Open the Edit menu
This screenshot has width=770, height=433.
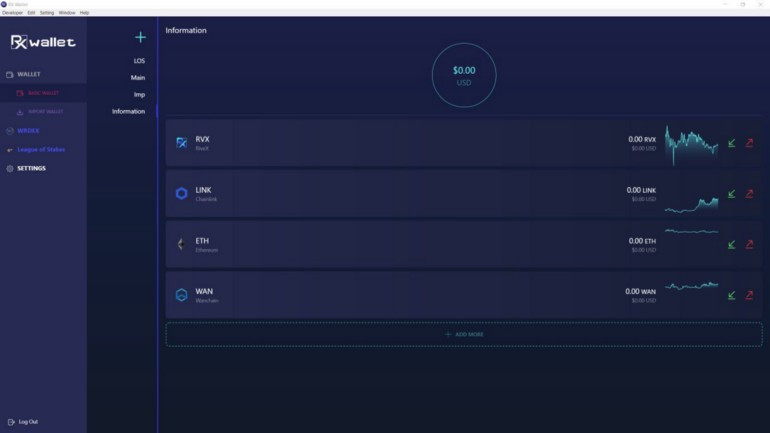[x=31, y=13]
